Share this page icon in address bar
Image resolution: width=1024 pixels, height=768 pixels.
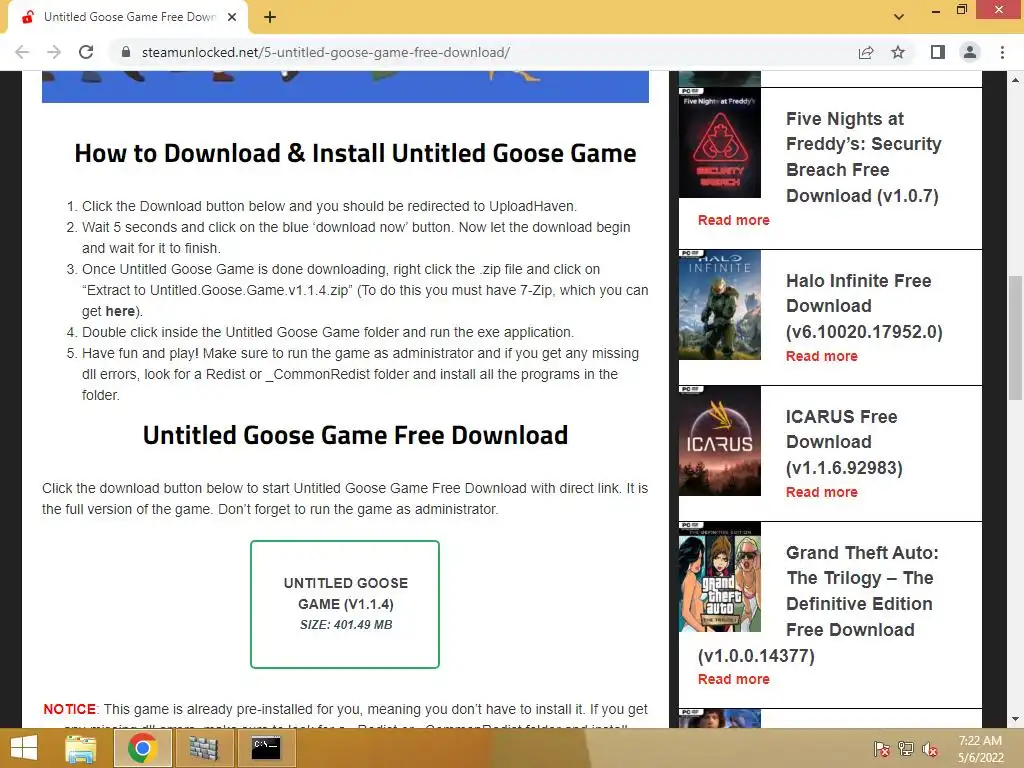click(x=866, y=52)
